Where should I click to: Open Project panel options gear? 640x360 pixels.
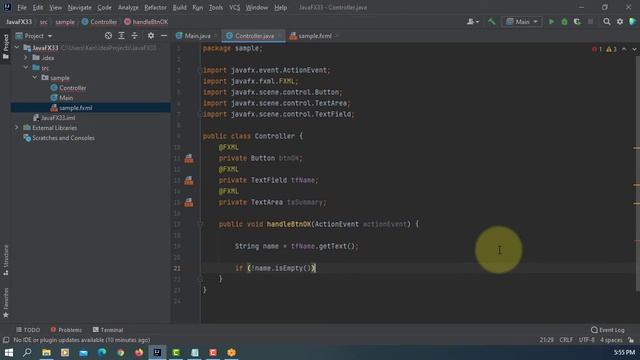(x=151, y=36)
